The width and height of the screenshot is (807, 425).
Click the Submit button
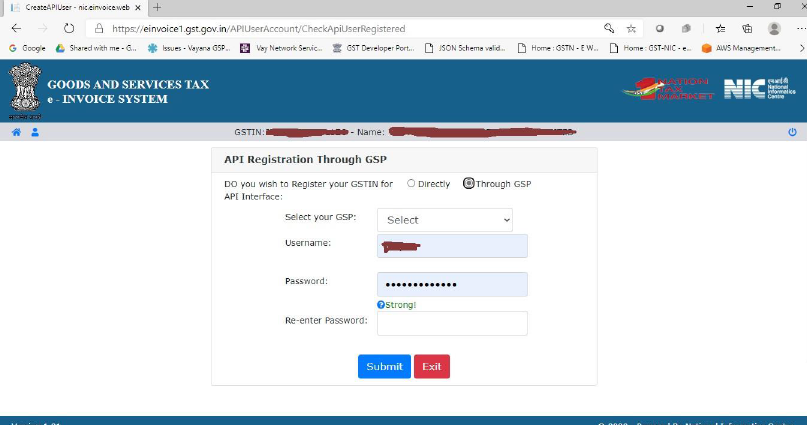[384, 367]
